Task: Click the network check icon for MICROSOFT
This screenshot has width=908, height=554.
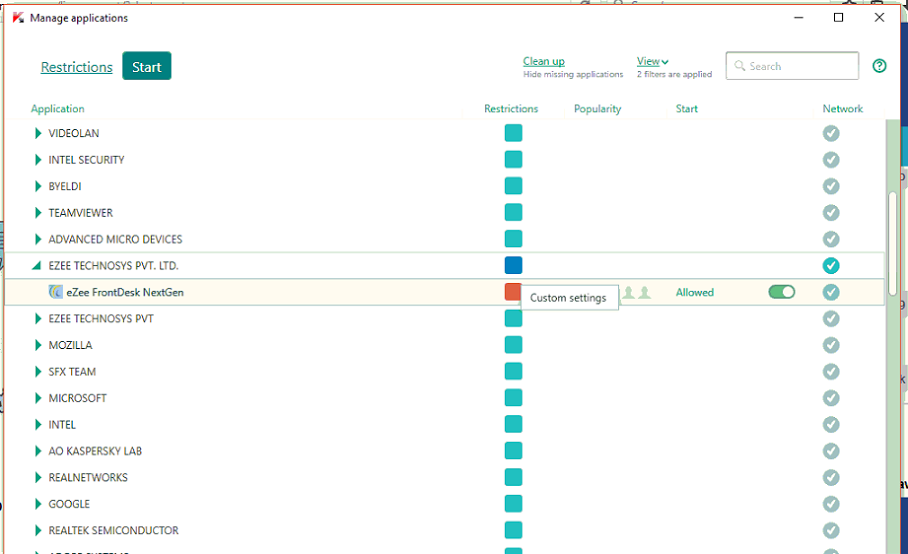Action: (x=831, y=398)
